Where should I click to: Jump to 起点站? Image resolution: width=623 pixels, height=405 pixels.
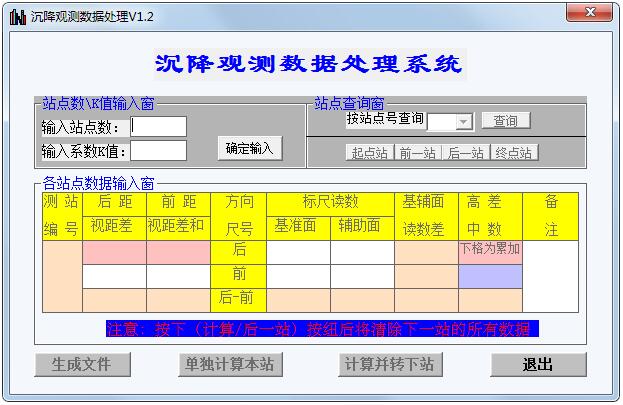(x=369, y=153)
